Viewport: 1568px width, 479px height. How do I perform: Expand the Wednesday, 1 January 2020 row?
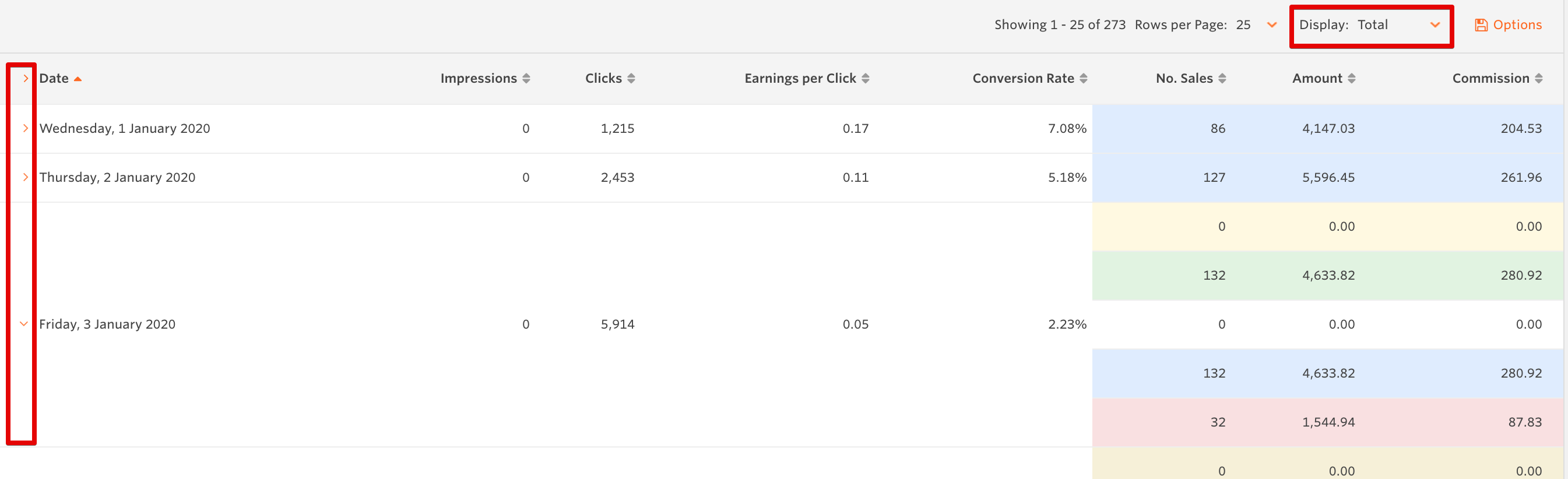tap(25, 128)
